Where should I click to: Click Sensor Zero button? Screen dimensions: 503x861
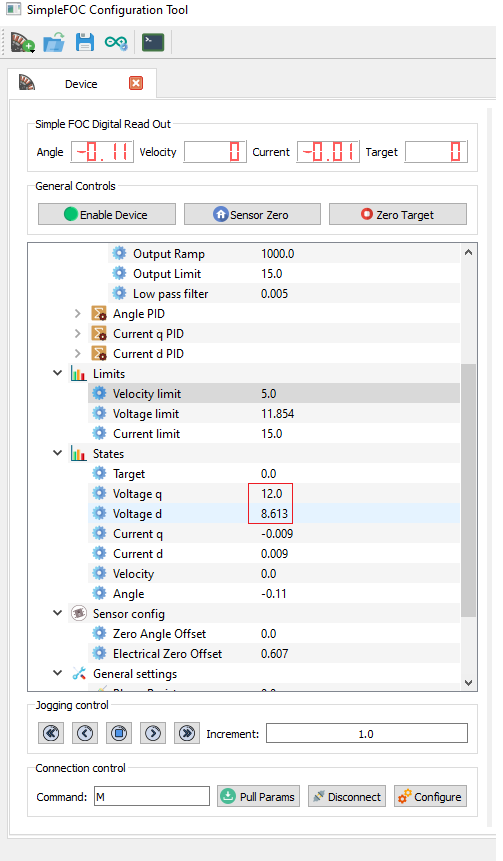pyautogui.click(x=252, y=214)
